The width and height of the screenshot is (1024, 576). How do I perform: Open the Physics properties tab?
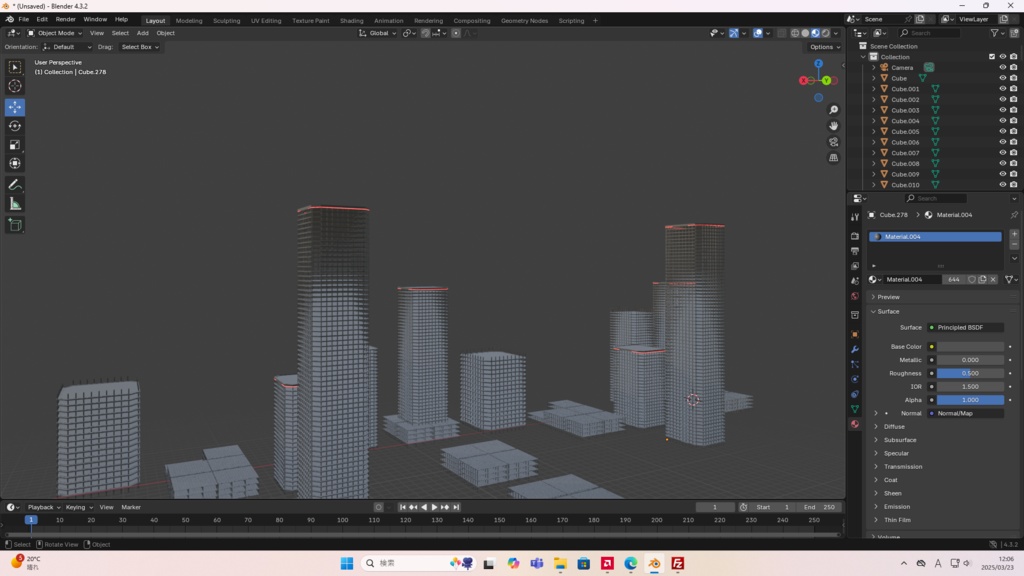pos(855,379)
